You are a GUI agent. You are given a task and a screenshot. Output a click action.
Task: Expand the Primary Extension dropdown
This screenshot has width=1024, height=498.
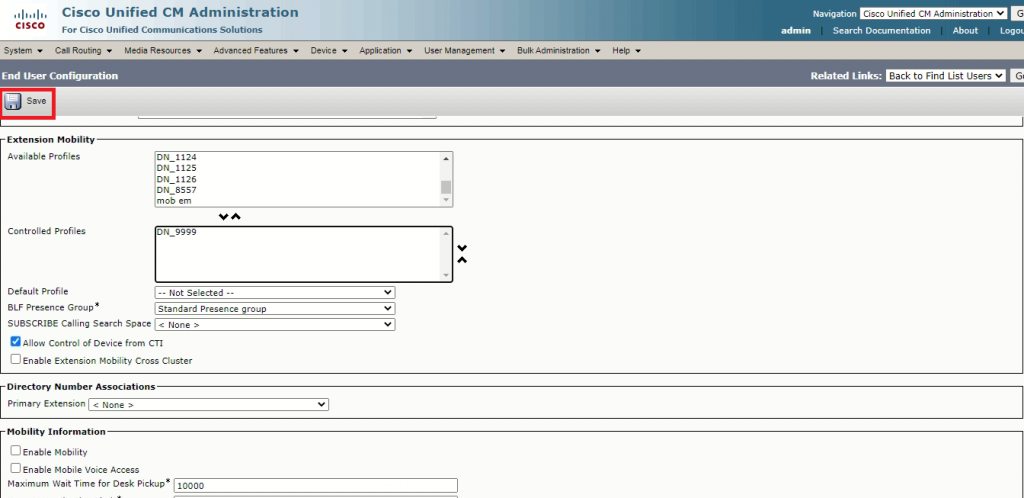click(x=208, y=404)
